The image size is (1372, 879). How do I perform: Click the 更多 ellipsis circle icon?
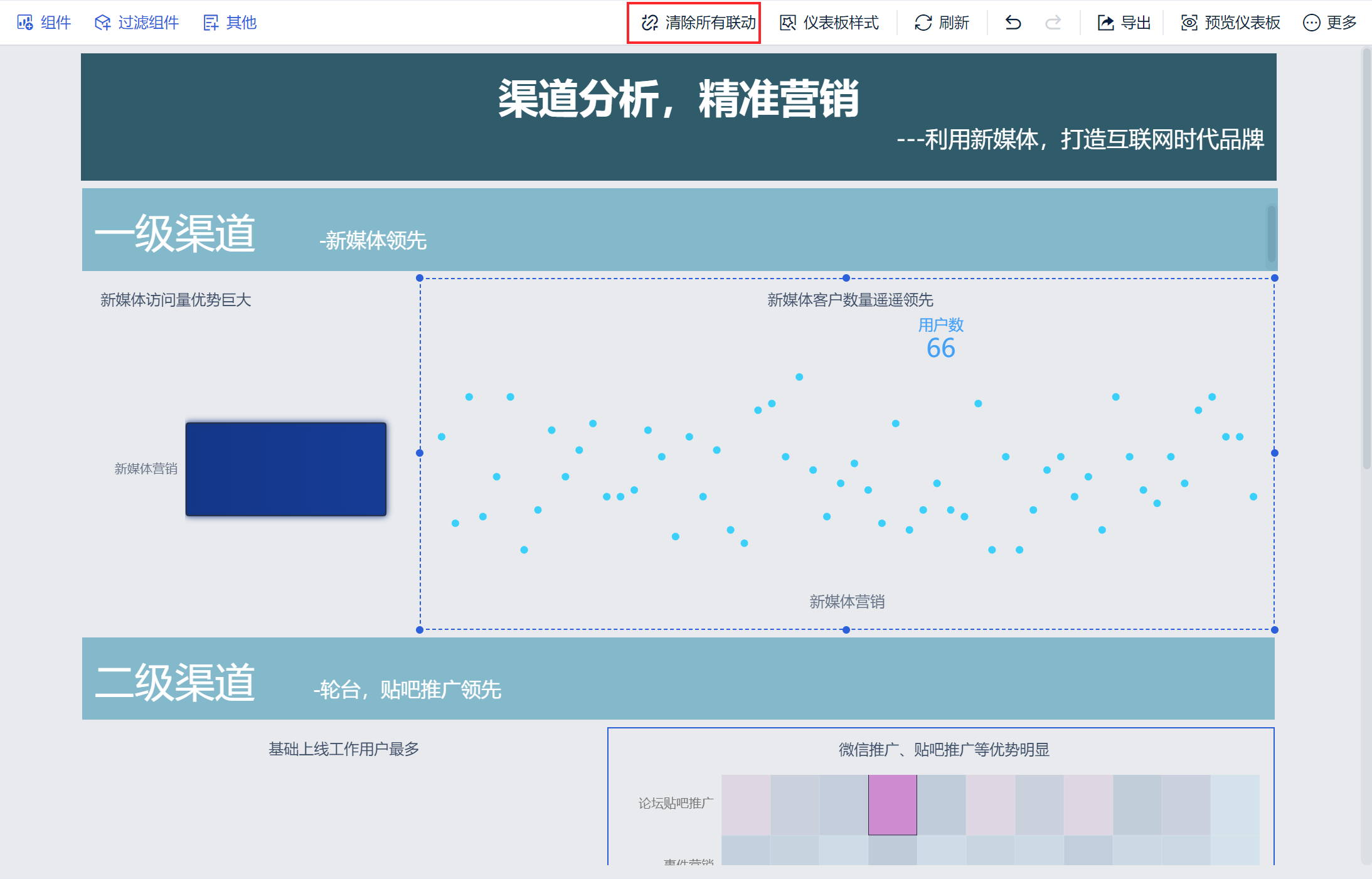1311,23
